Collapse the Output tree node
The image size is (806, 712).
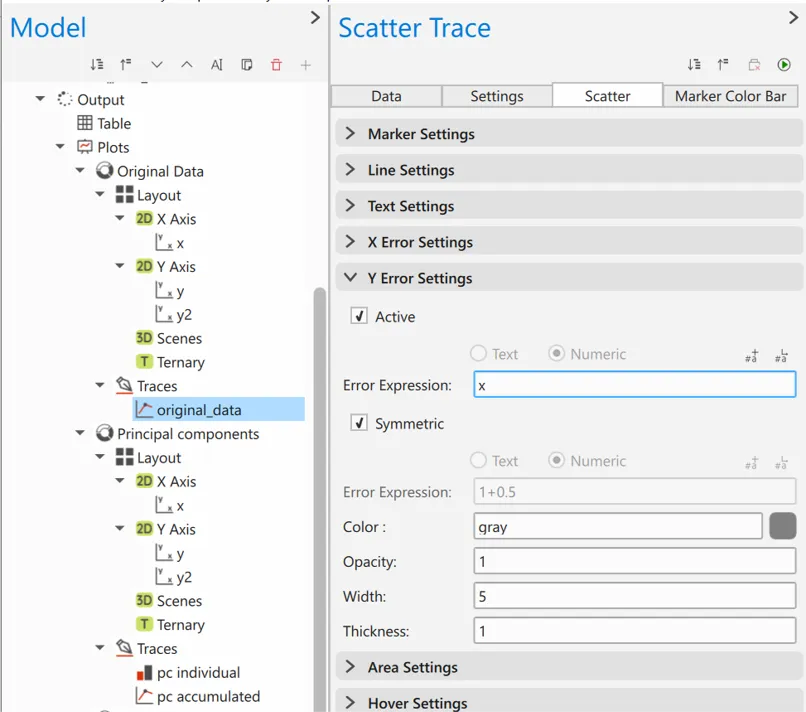(x=40, y=99)
